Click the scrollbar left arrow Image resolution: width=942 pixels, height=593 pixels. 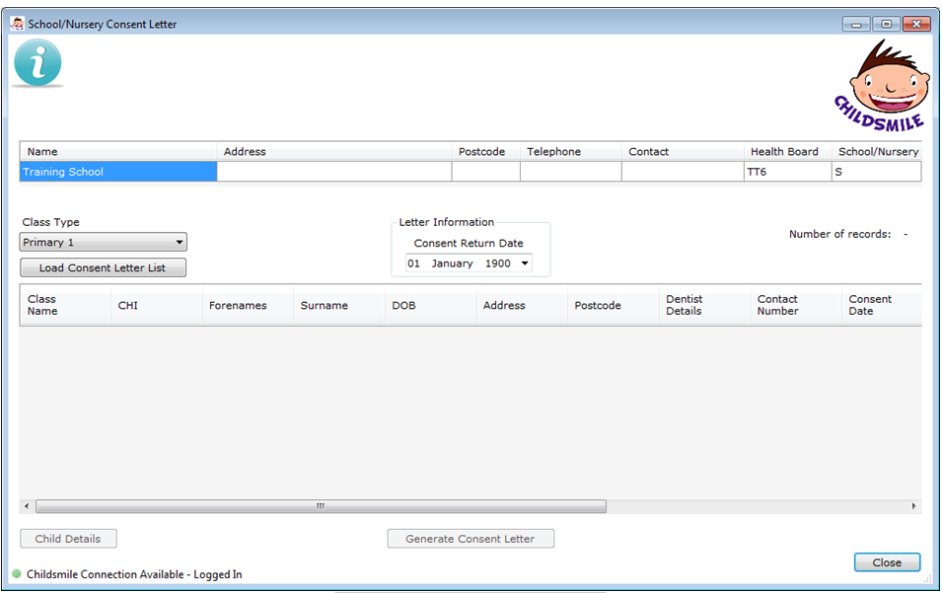click(27, 507)
